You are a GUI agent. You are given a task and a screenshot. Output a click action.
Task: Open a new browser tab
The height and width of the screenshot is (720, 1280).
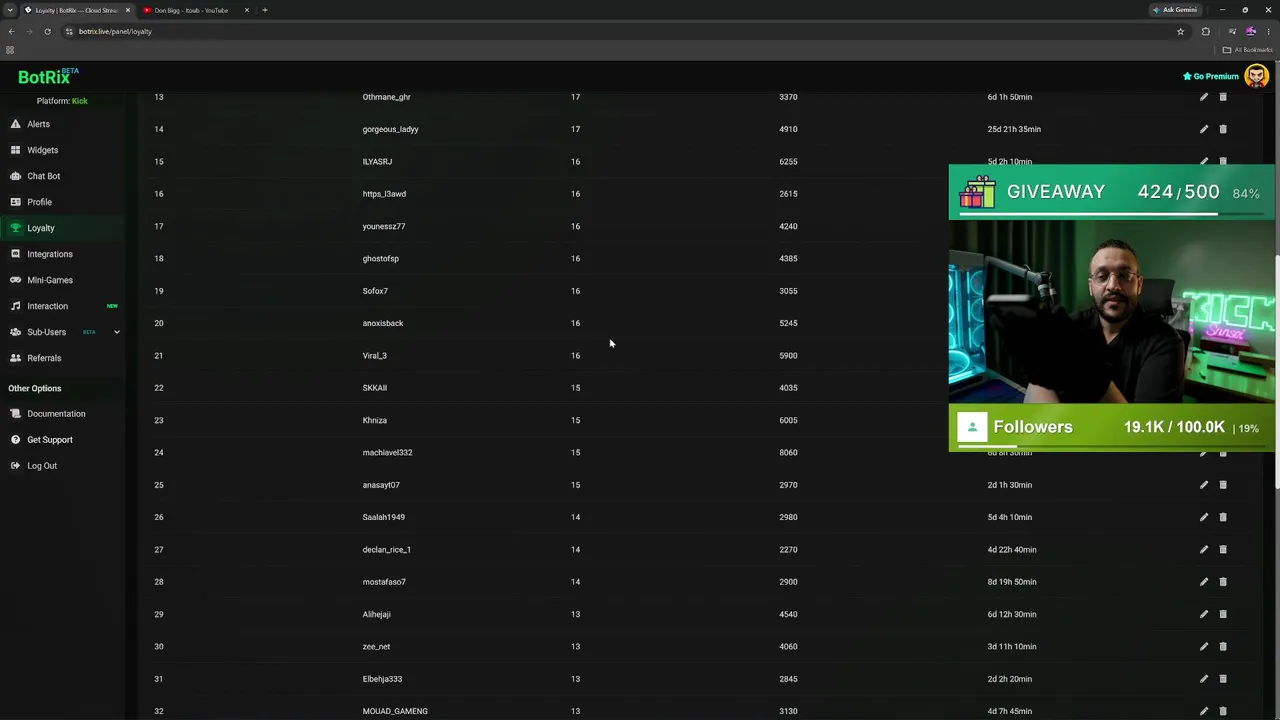click(x=265, y=10)
